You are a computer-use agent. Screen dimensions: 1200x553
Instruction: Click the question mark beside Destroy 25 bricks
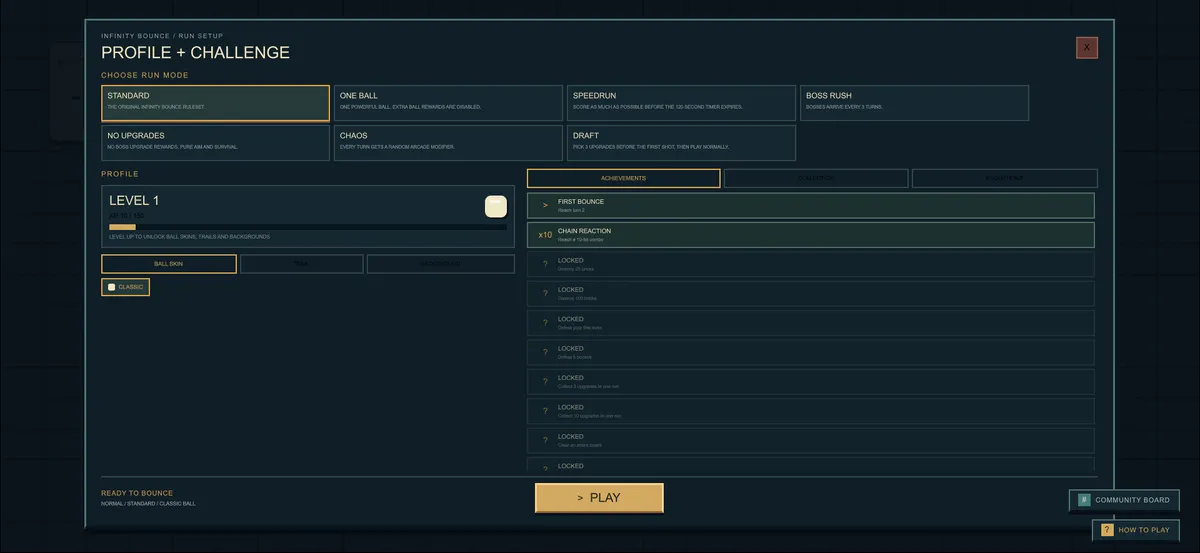click(545, 264)
